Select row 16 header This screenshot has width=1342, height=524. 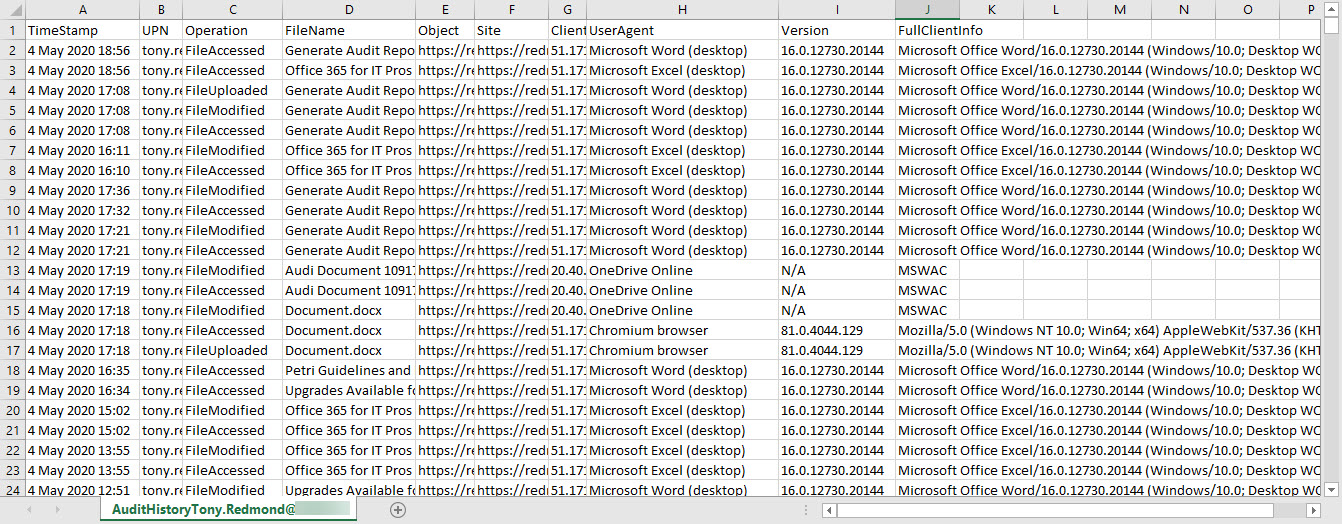(x=12, y=330)
